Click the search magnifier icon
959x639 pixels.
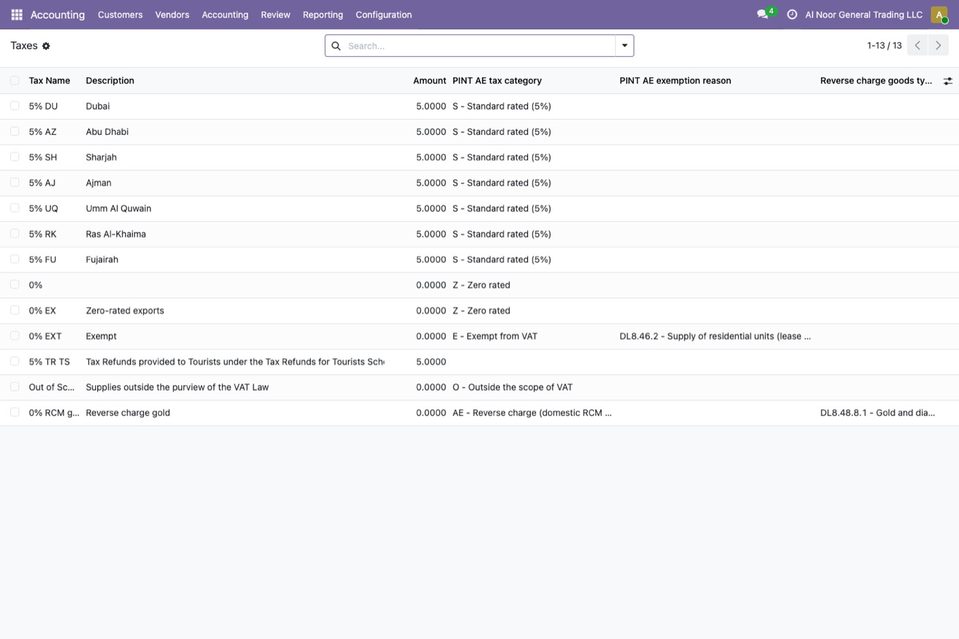(336, 46)
